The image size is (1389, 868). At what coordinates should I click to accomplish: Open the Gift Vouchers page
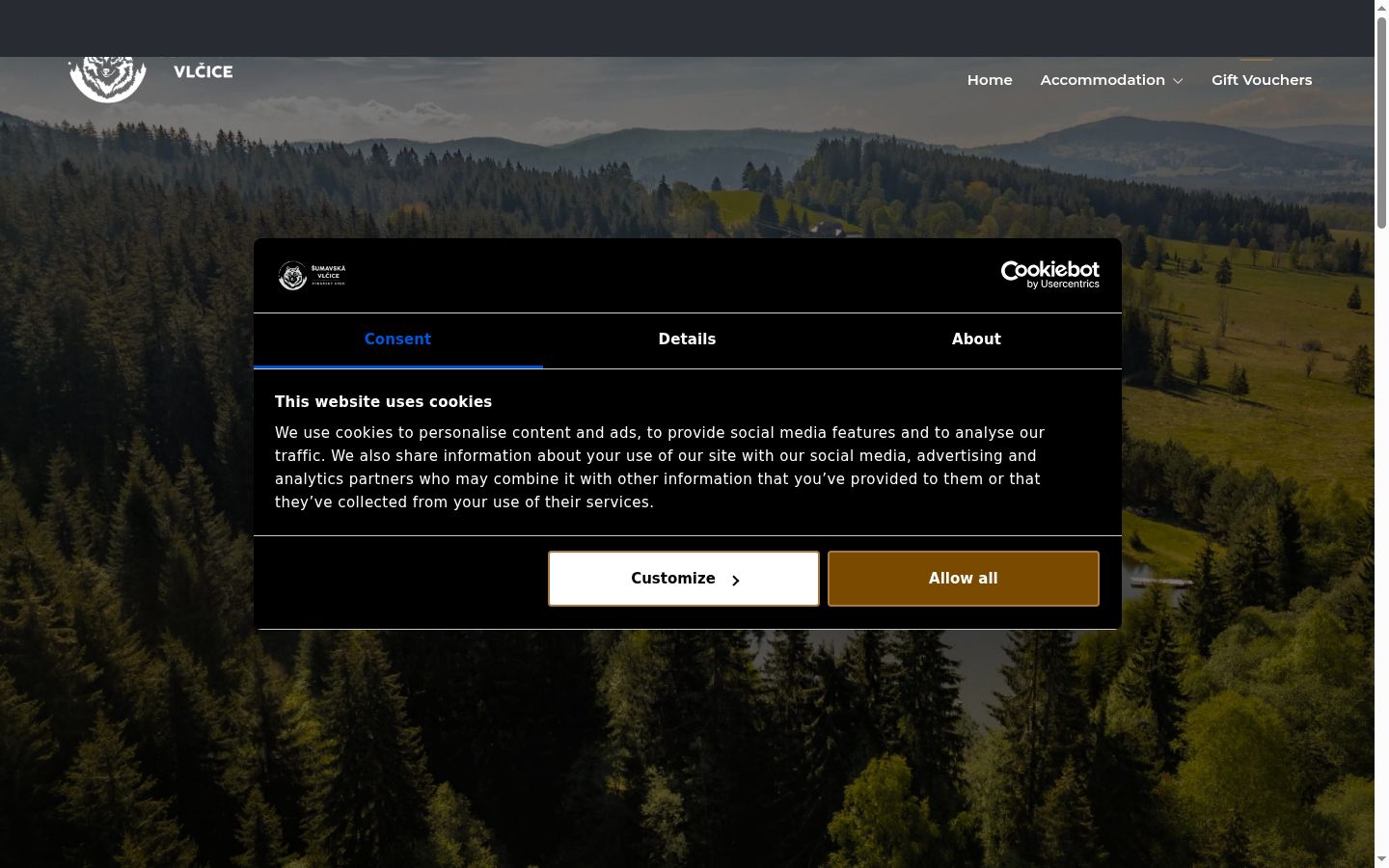pyautogui.click(x=1262, y=80)
